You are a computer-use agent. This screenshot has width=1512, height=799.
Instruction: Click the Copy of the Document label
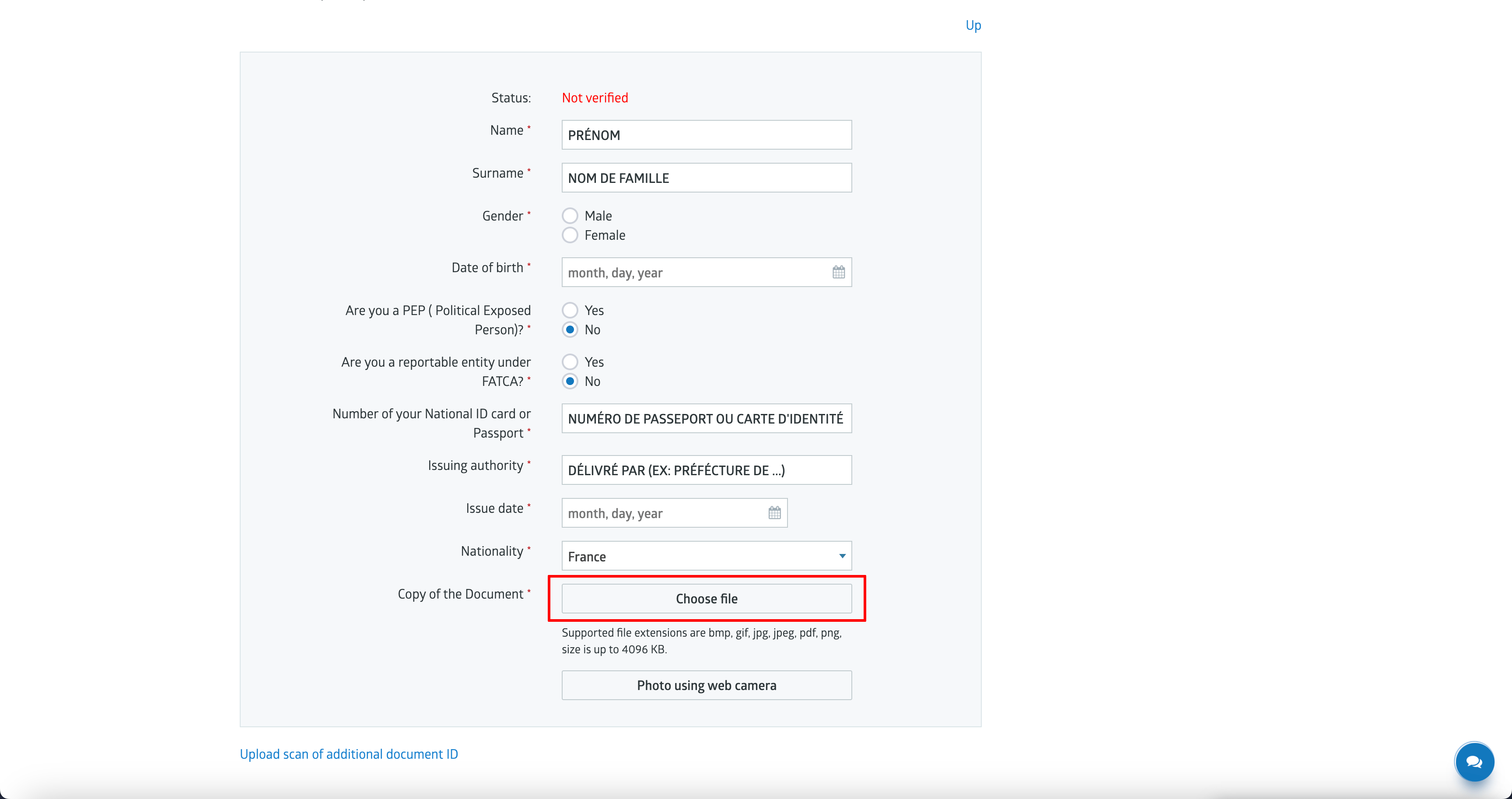point(460,594)
